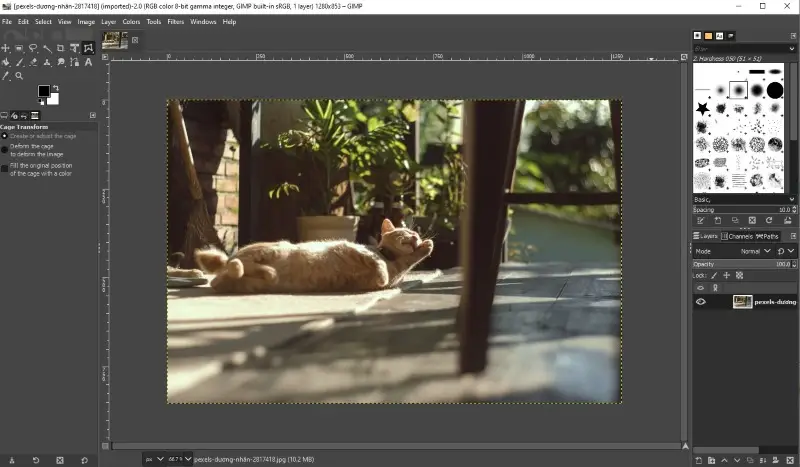Click the Edit brush button
Viewport: 800px width, 467px height.
pyautogui.click(x=701, y=220)
